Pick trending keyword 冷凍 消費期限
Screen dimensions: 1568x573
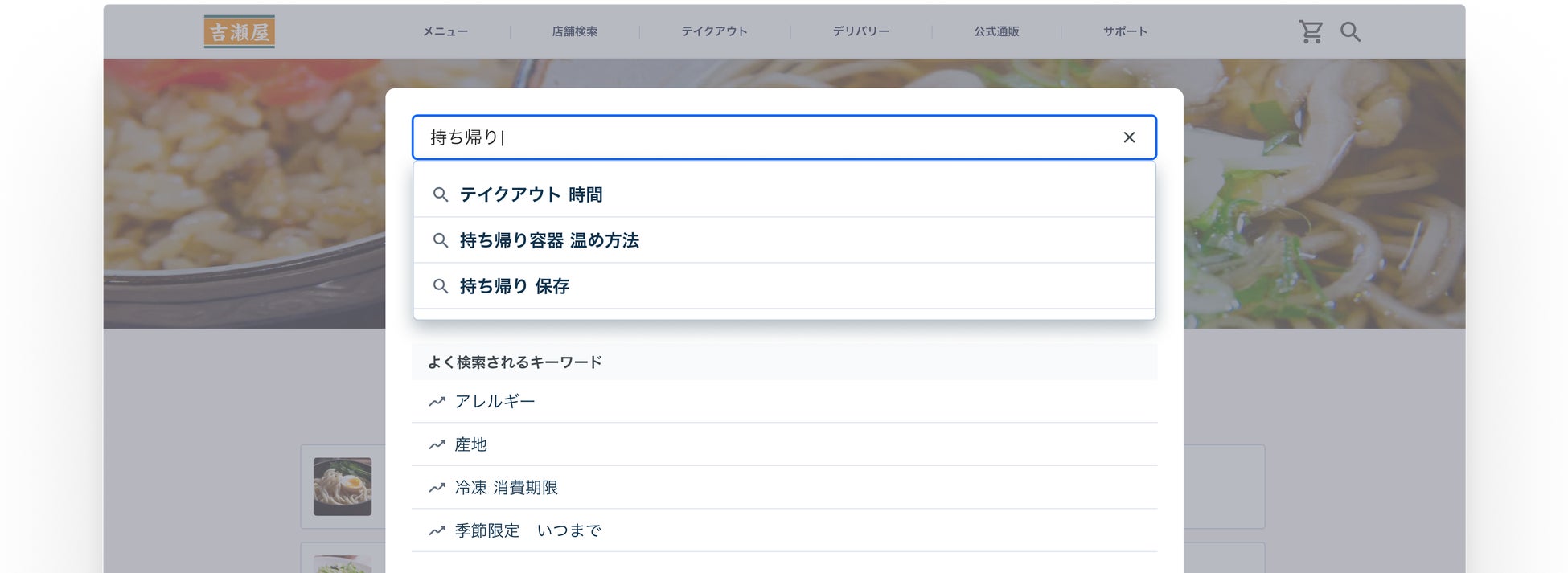click(x=506, y=488)
